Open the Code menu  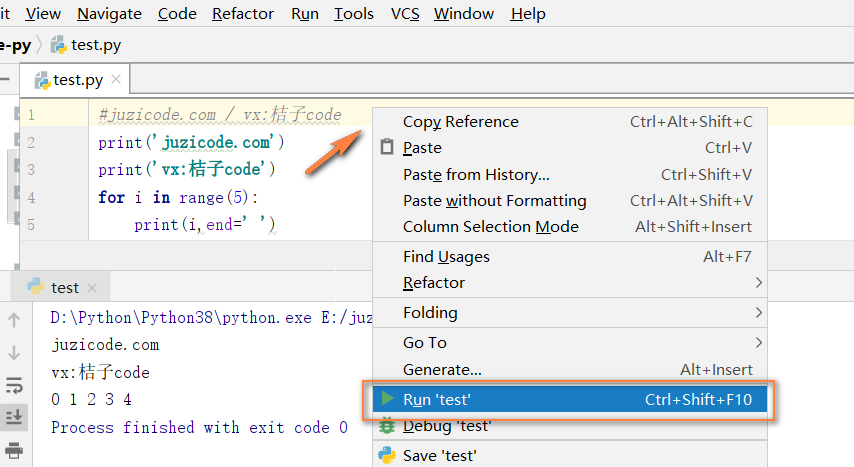177,14
